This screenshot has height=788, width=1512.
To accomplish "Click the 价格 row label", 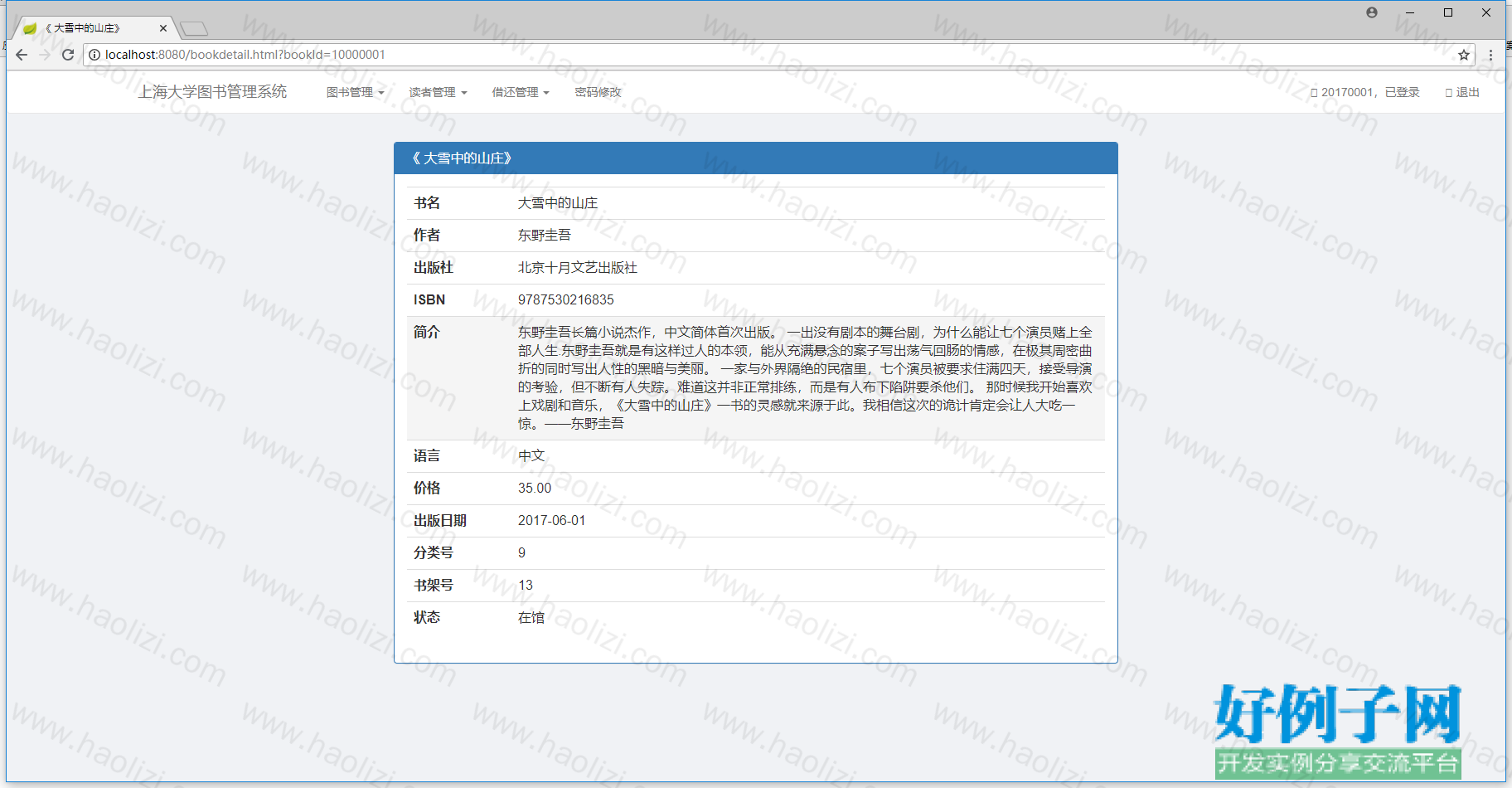I will pos(427,489).
